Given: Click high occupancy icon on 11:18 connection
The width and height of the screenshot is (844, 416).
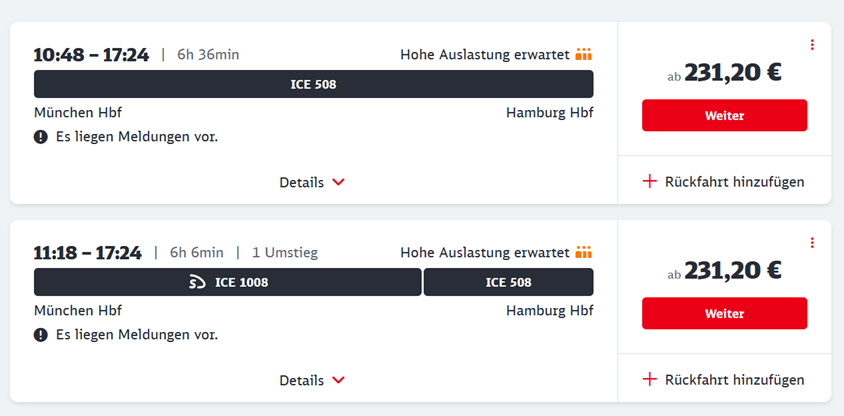Looking at the screenshot, I should [583, 252].
